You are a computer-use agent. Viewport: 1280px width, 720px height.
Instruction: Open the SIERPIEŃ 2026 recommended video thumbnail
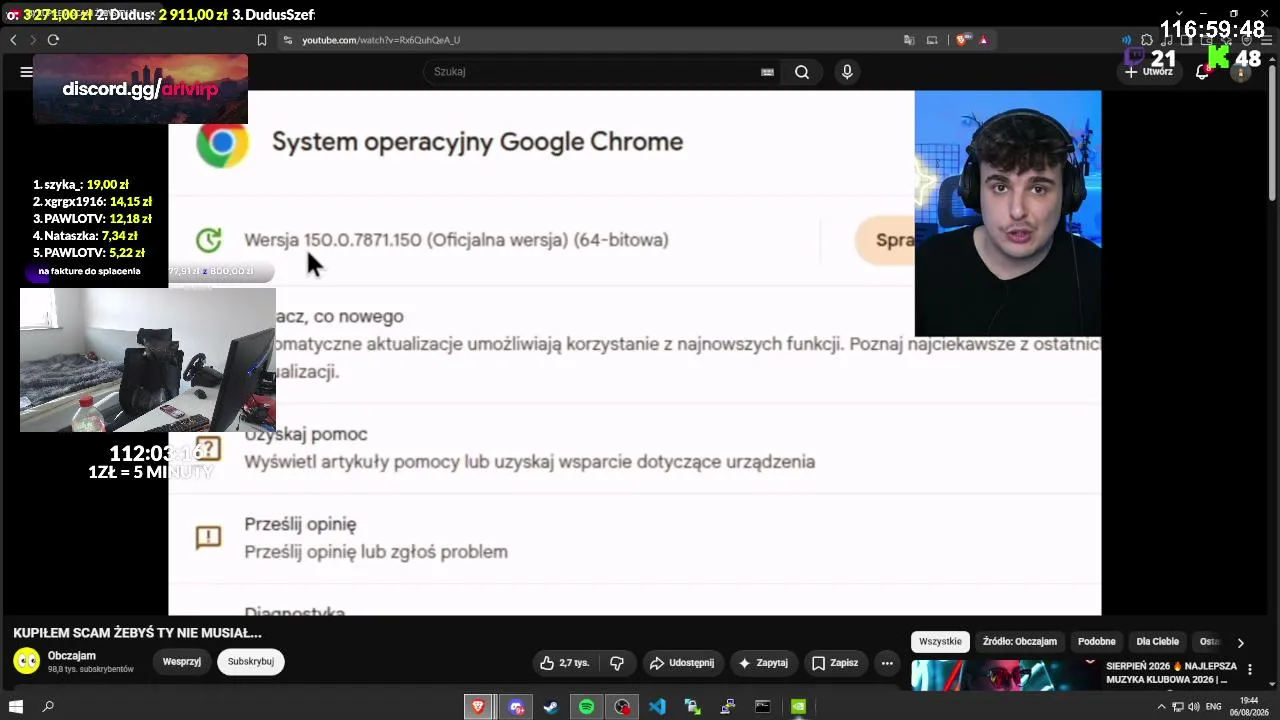pos(1004,675)
